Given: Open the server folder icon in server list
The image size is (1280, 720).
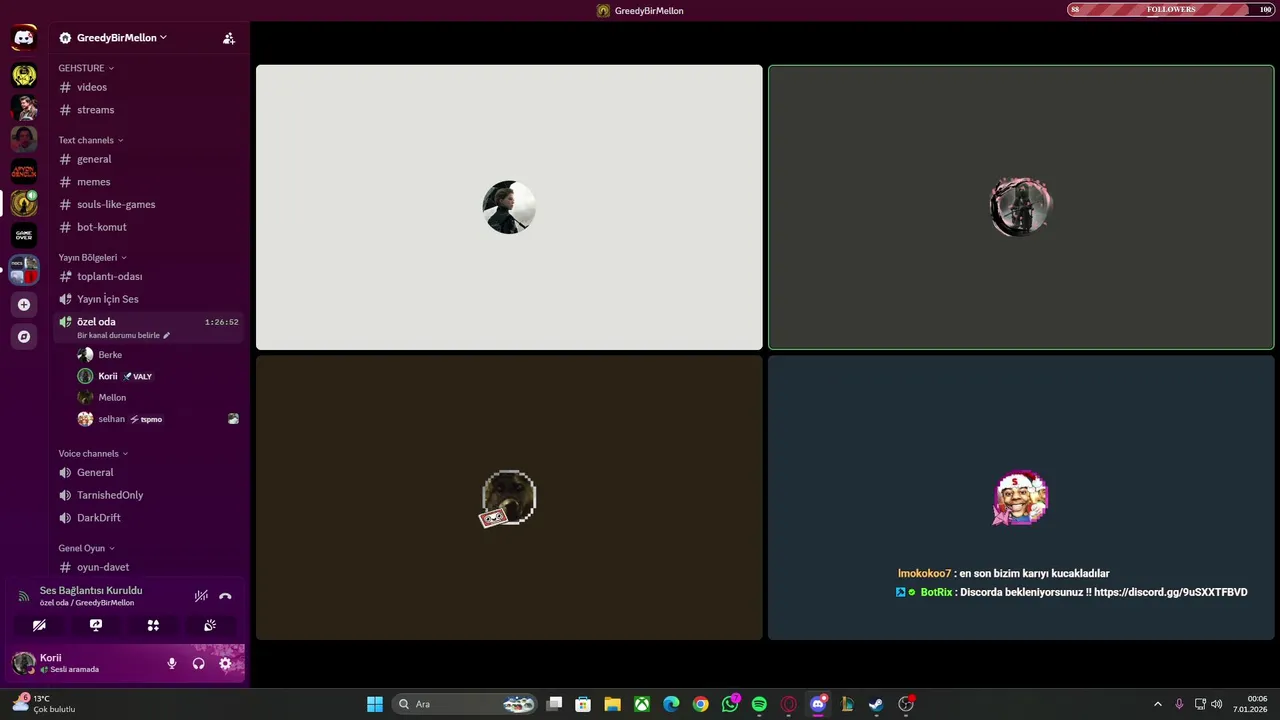Looking at the screenshot, I should pos(24,269).
